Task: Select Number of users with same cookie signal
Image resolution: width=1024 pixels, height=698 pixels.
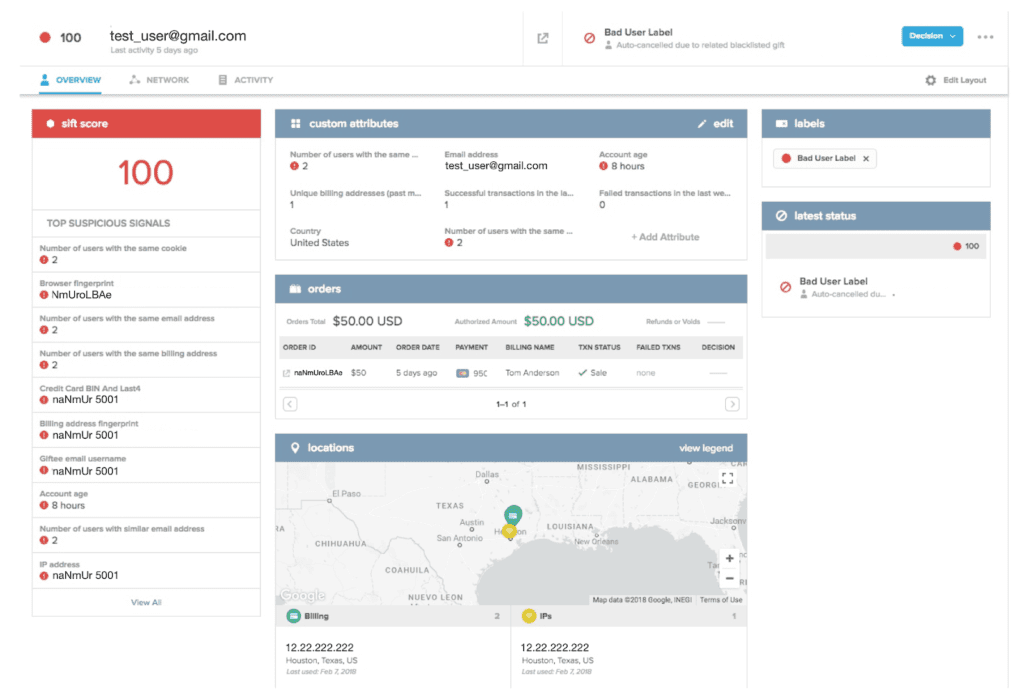Action: pyautogui.click(x=146, y=254)
